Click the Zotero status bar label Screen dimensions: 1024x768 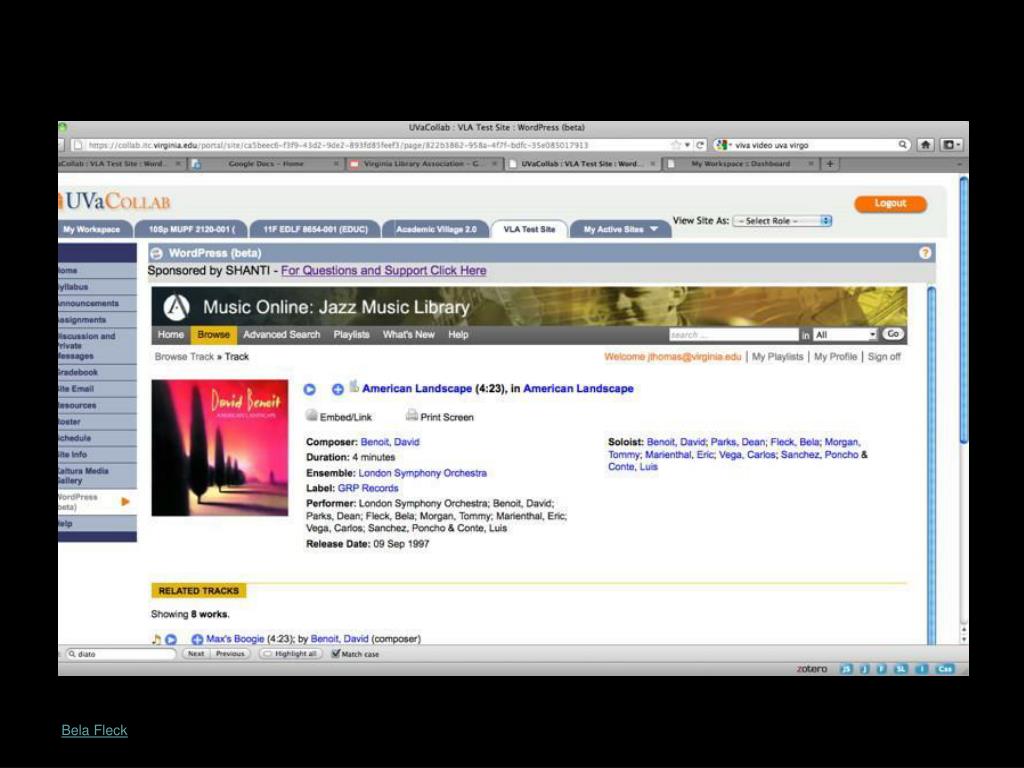812,669
